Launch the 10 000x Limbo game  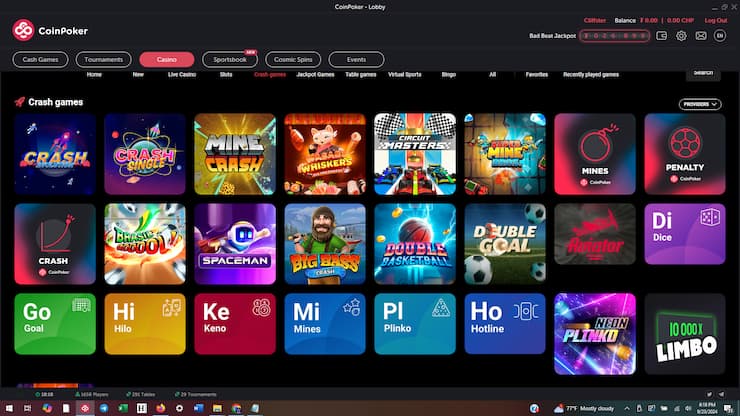tap(685, 334)
